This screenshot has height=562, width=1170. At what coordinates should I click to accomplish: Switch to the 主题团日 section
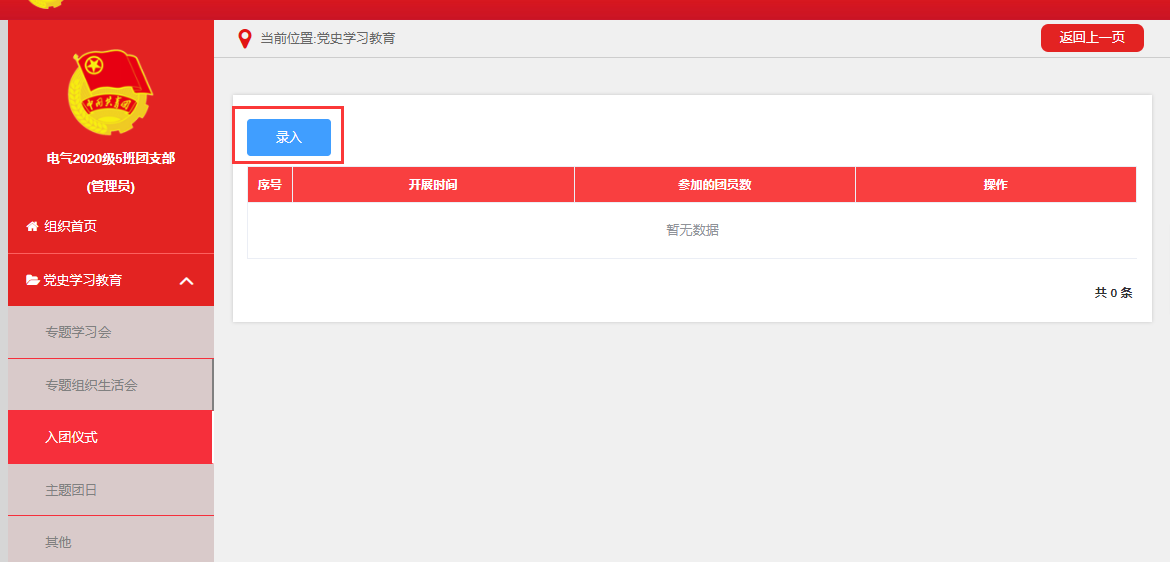(x=71, y=490)
